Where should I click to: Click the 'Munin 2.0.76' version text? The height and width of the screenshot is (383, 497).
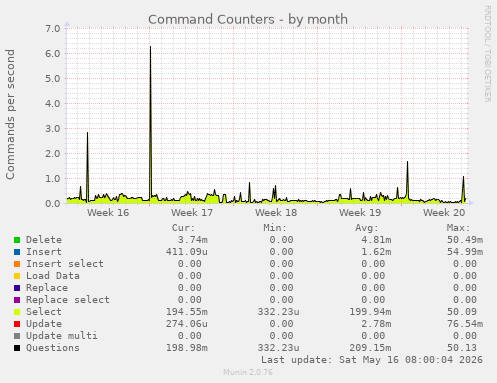click(x=248, y=372)
